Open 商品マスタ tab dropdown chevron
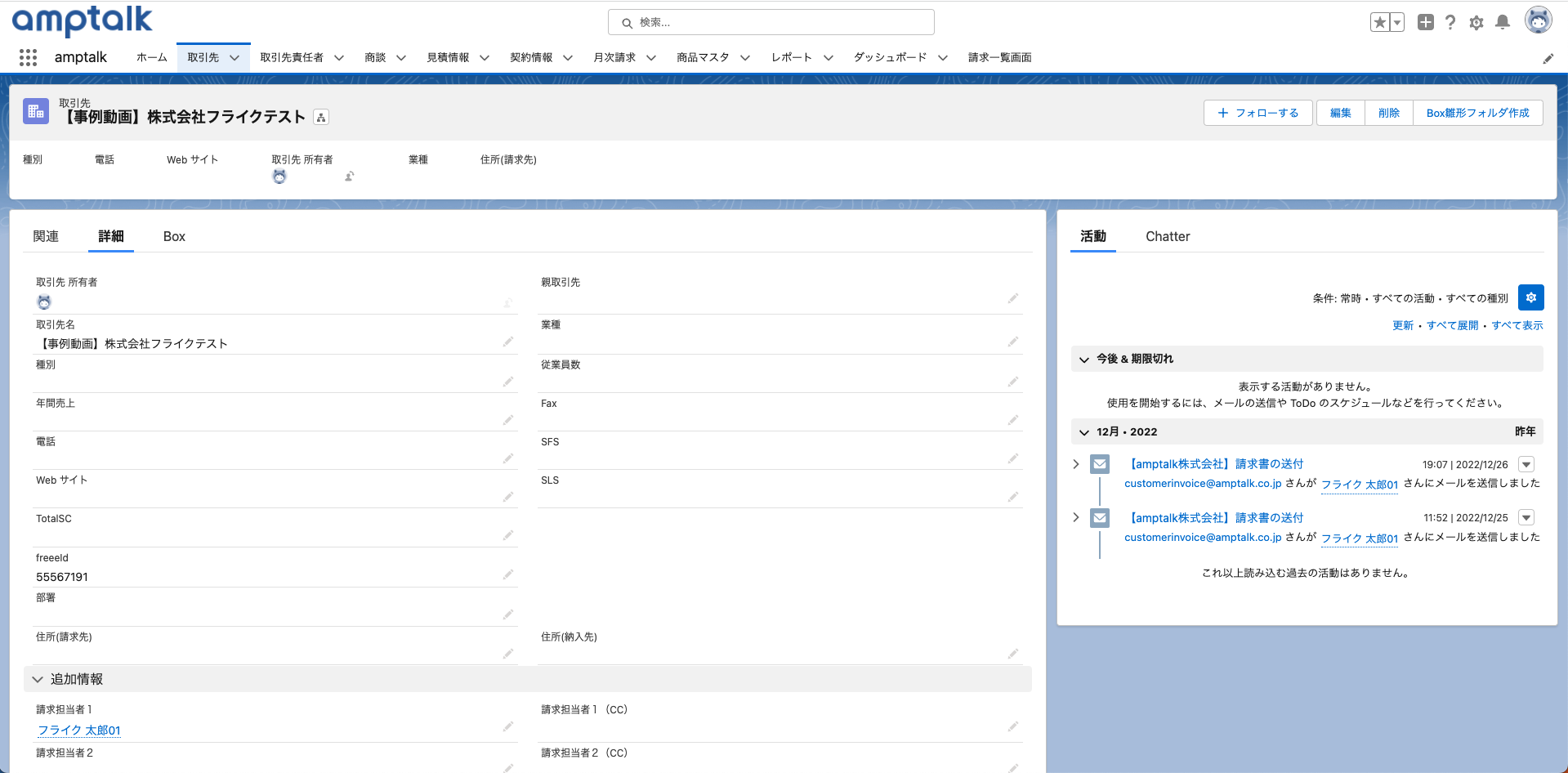The width and height of the screenshot is (1568, 773). point(745,58)
